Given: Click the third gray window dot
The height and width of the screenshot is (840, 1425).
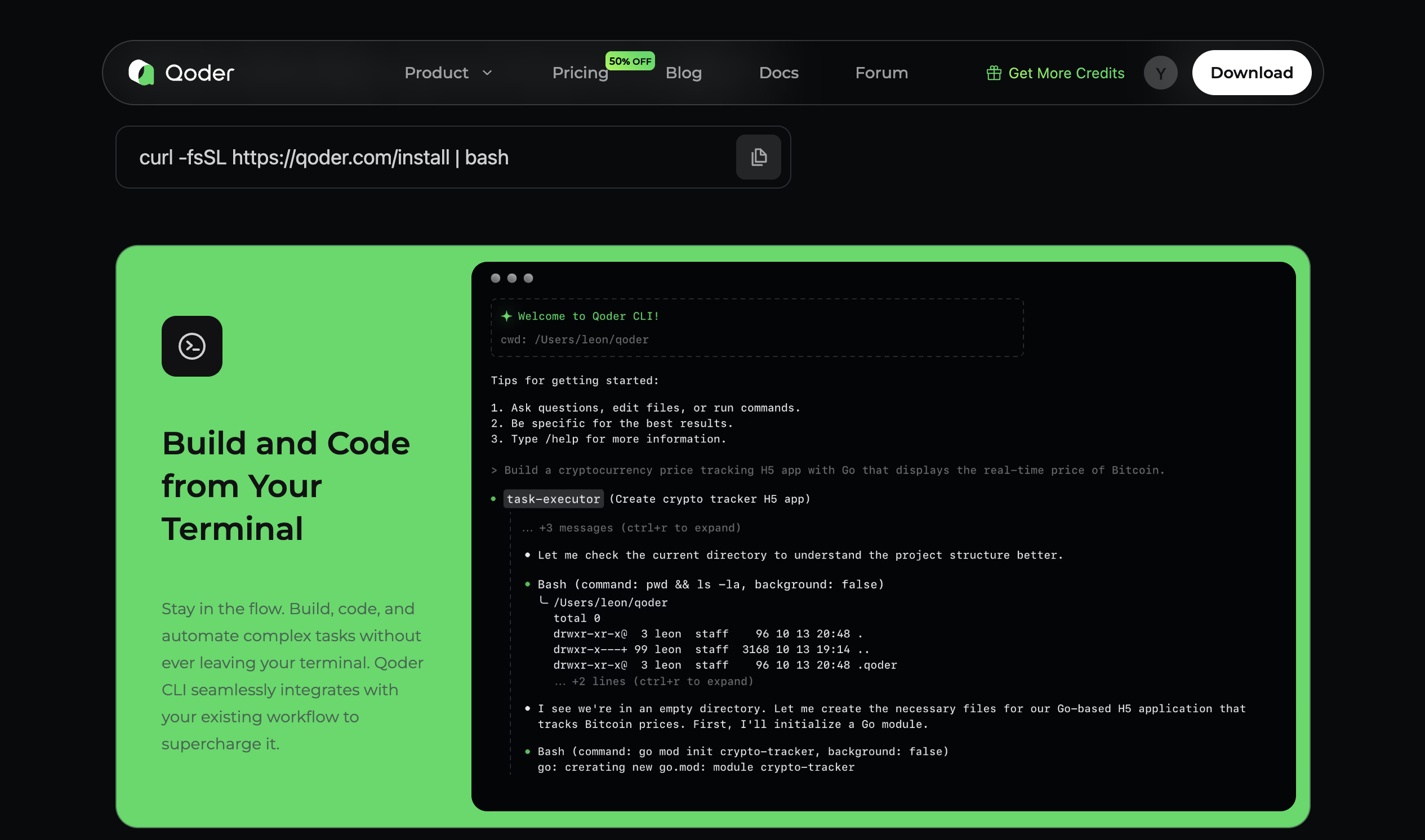Looking at the screenshot, I should click(x=528, y=278).
